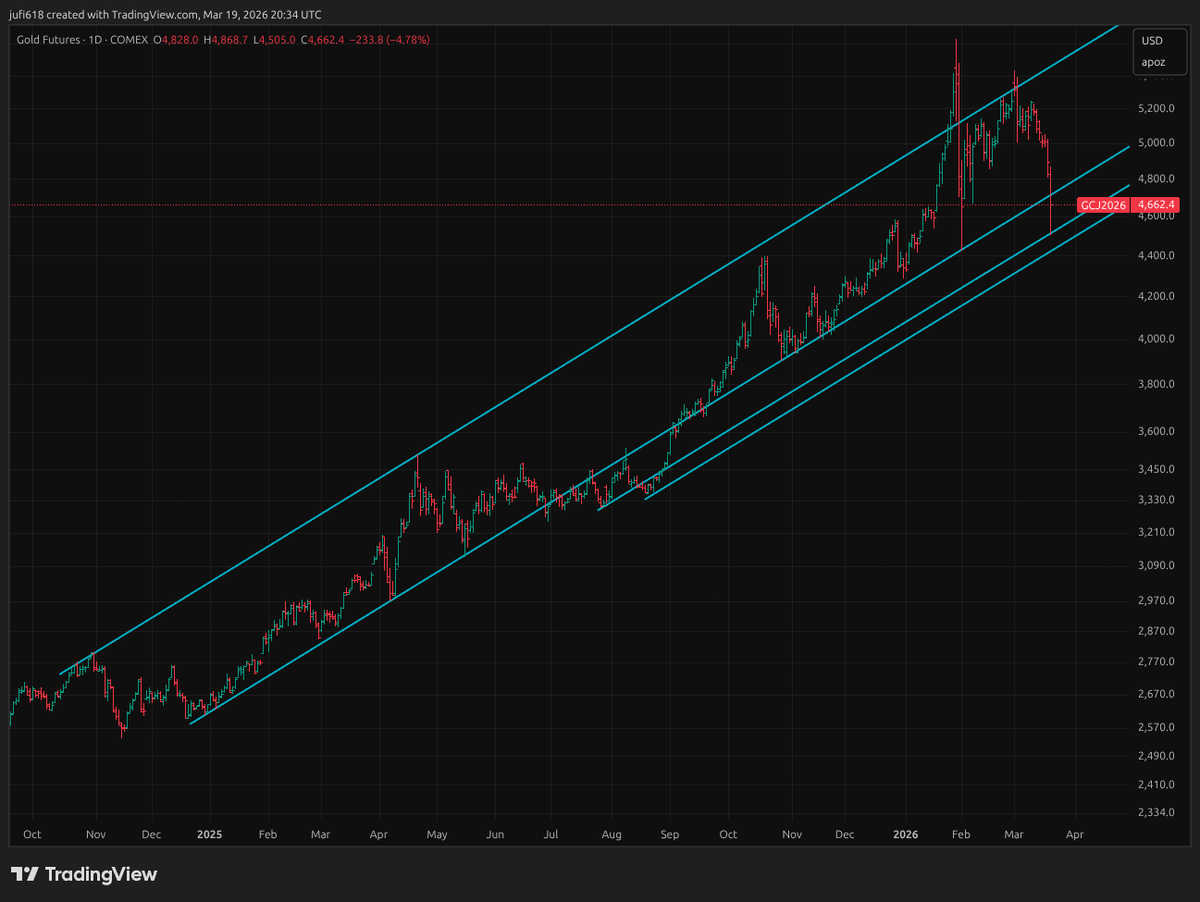Viewport: 1200px width, 902px height.
Task: Click the 5,200.0 price axis label
Action: (x=1158, y=108)
